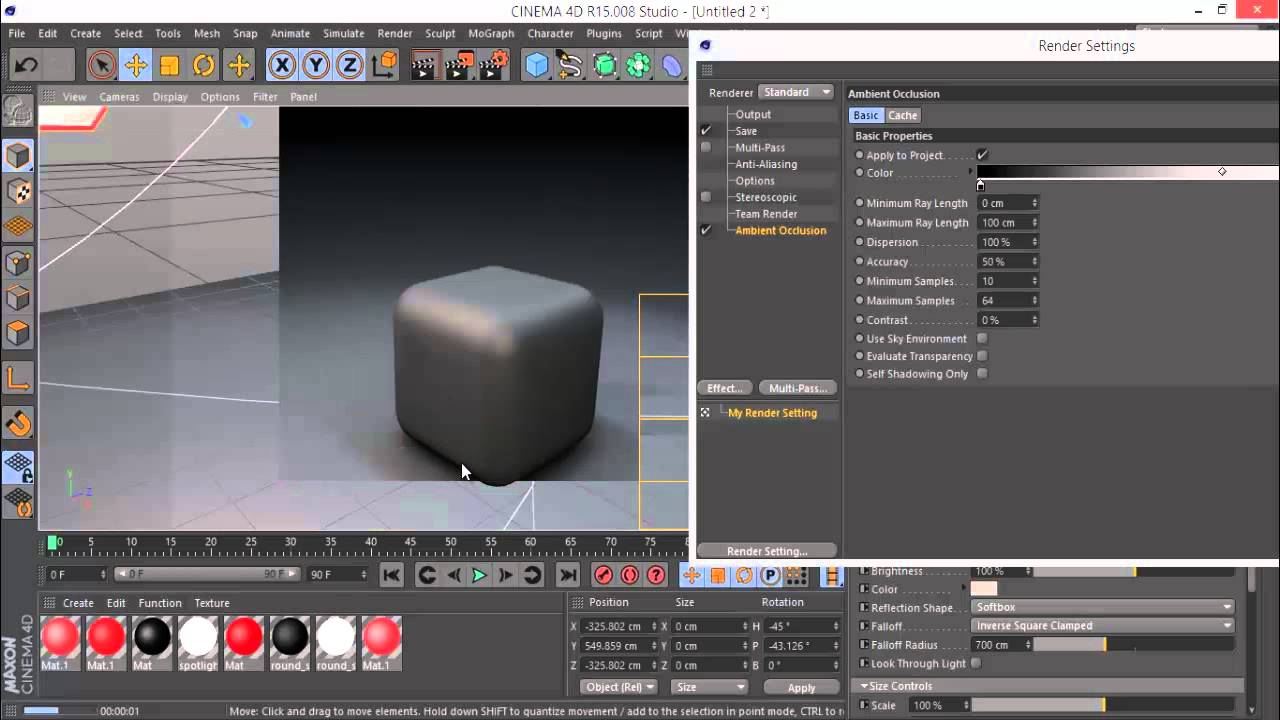This screenshot has width=1280, height=720.
Task: Open material manager Texture menu
Action: [212, 603]
